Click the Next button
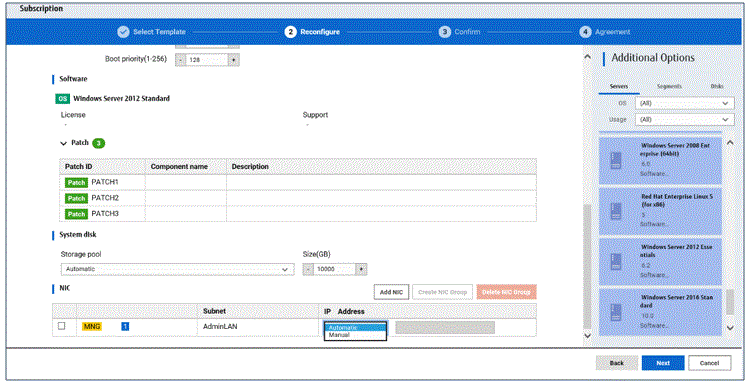Screen dimensions: 746x386 pyautogui.click(x=663, y=363)
